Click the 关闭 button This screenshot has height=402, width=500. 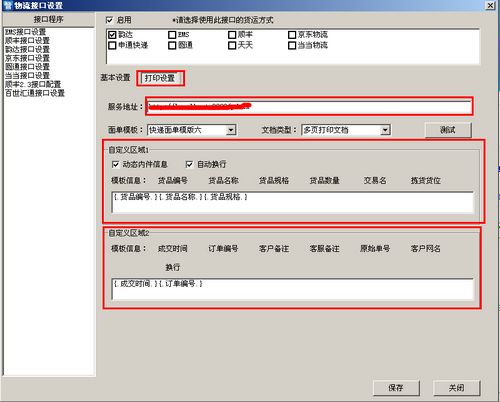[456, 388]
